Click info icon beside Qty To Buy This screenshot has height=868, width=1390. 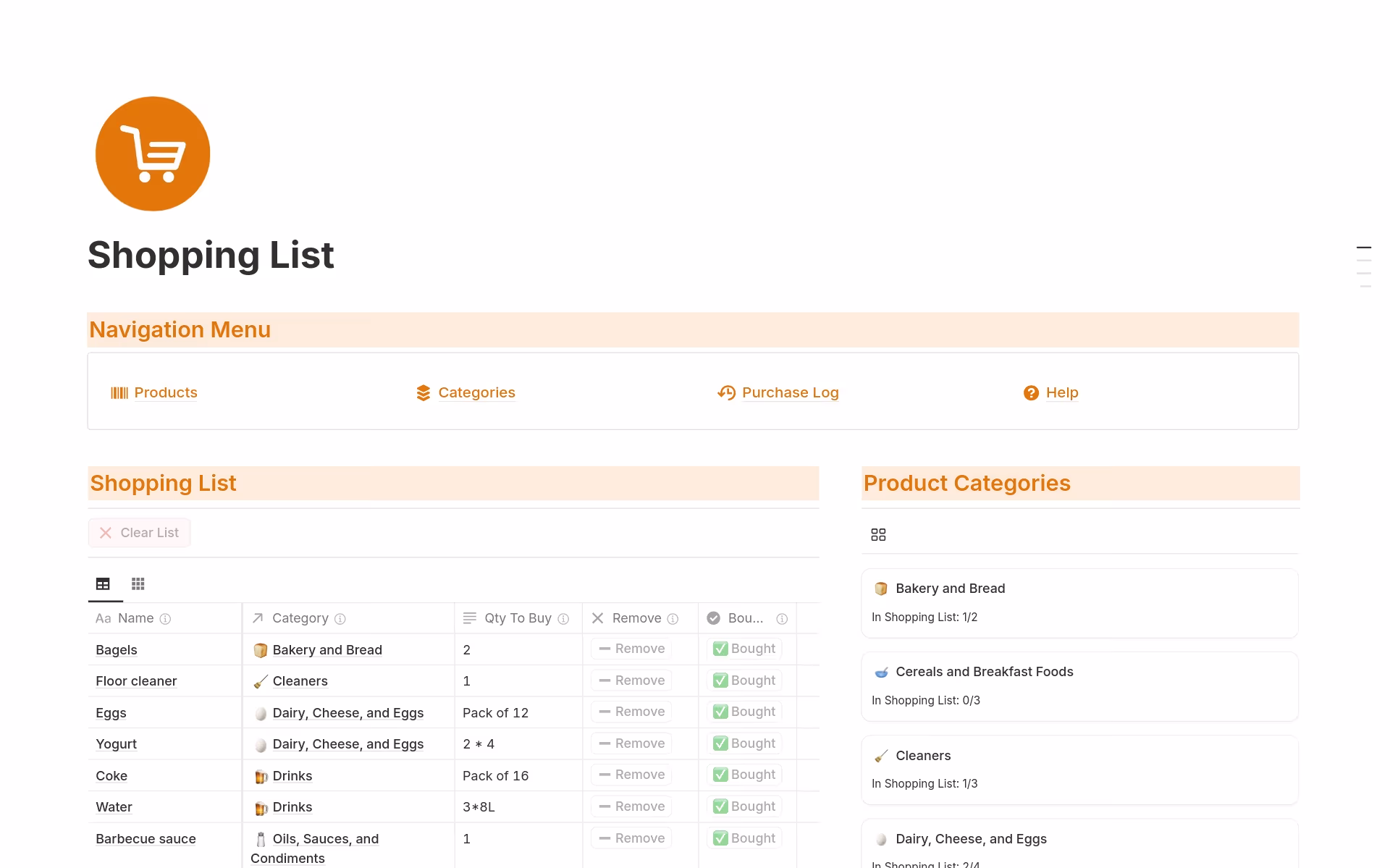pos(563,619)
